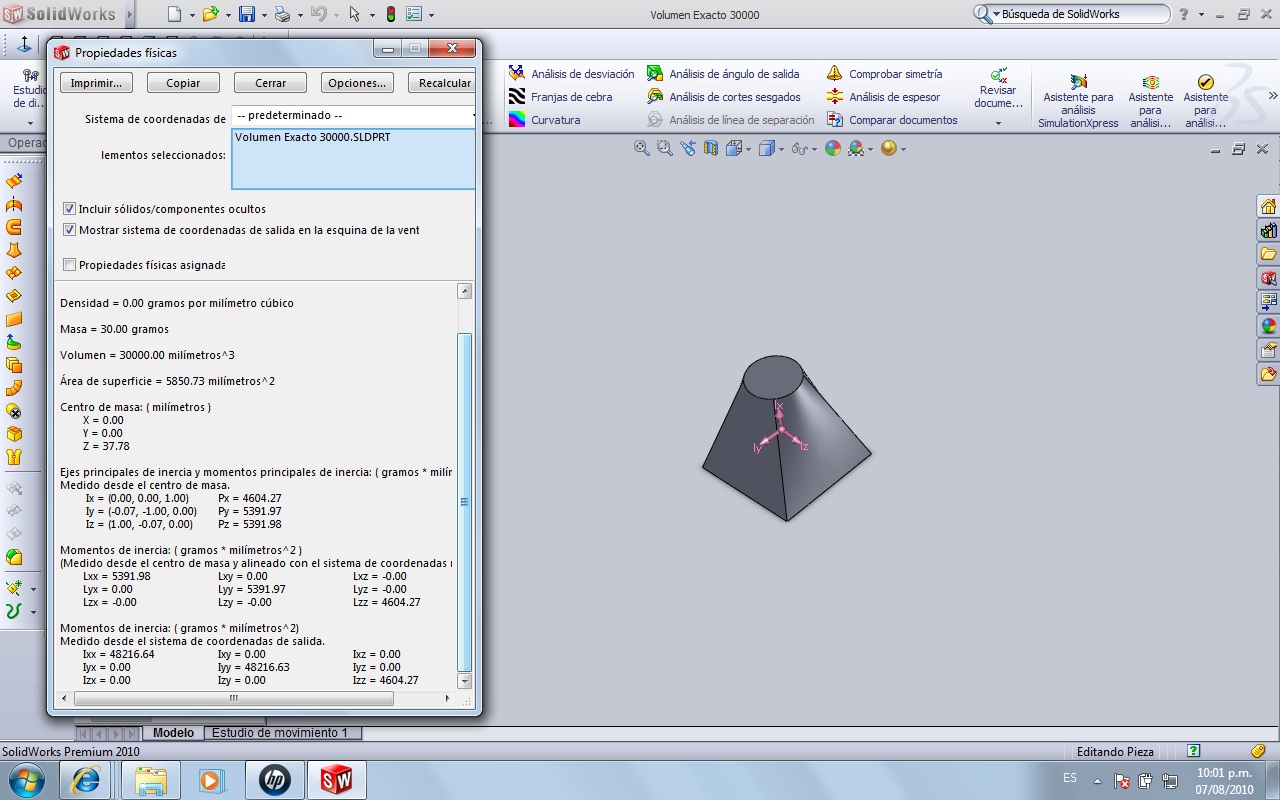Screen dimensions: 1280x800
Task: Enable Propiedades físicas asignadas checkbox
Action: pyautogui.click(x=69, y=265)
